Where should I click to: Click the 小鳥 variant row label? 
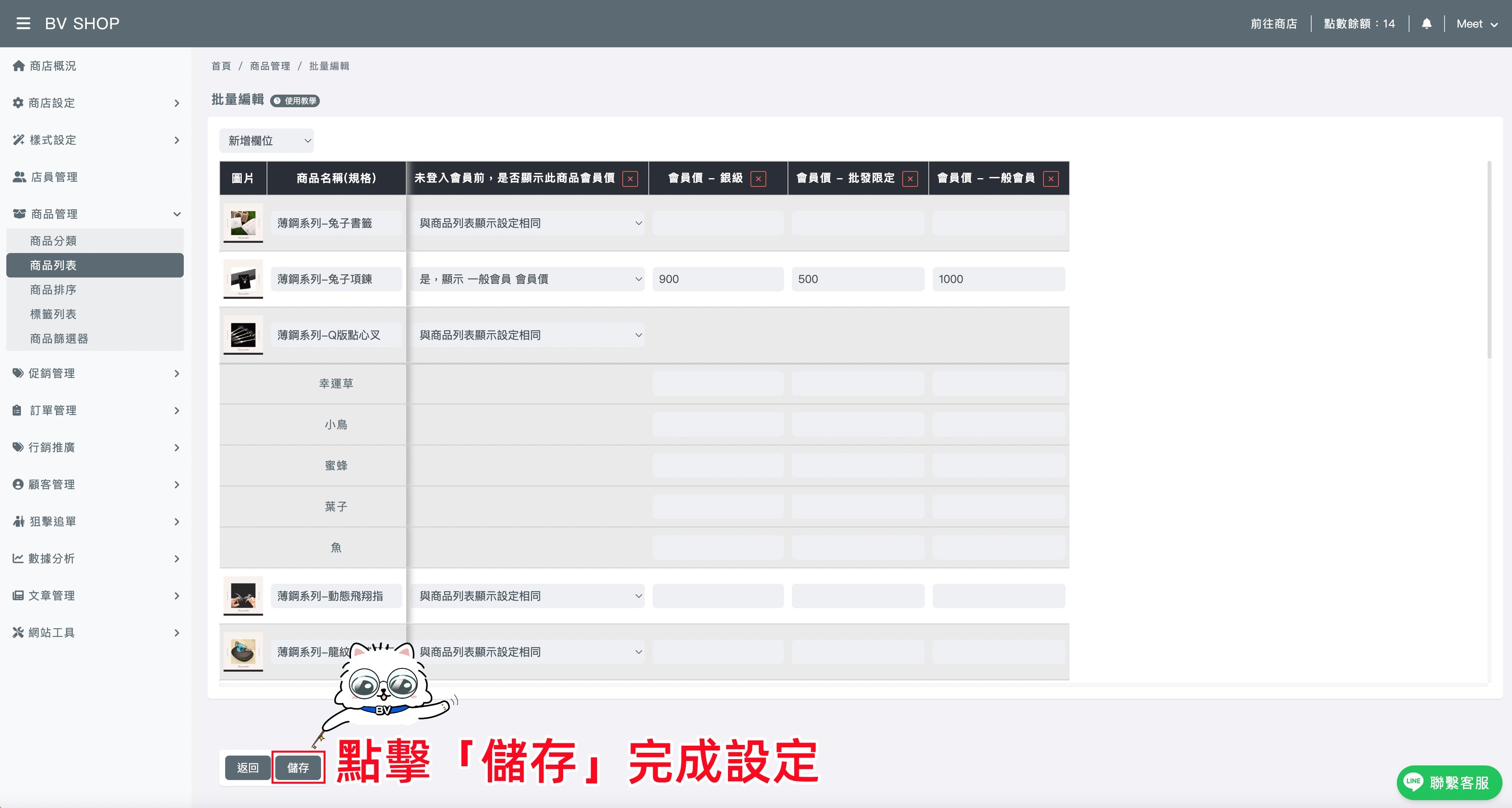click(336, 424)
